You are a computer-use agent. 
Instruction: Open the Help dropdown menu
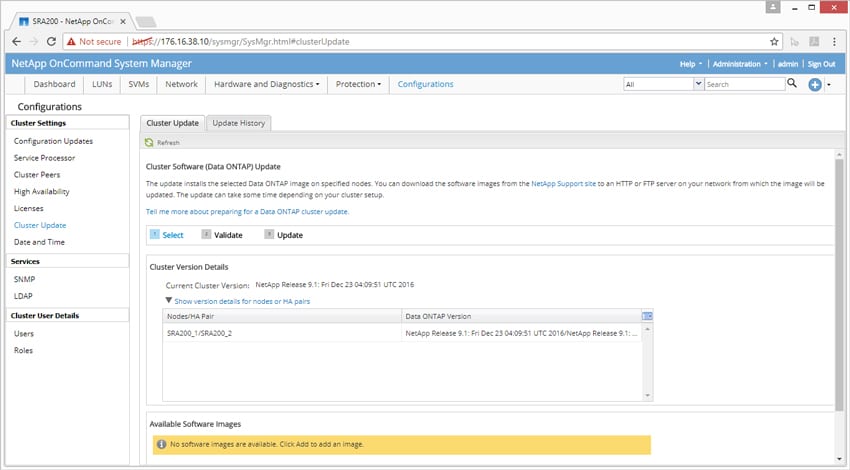(x=691, y=64)
